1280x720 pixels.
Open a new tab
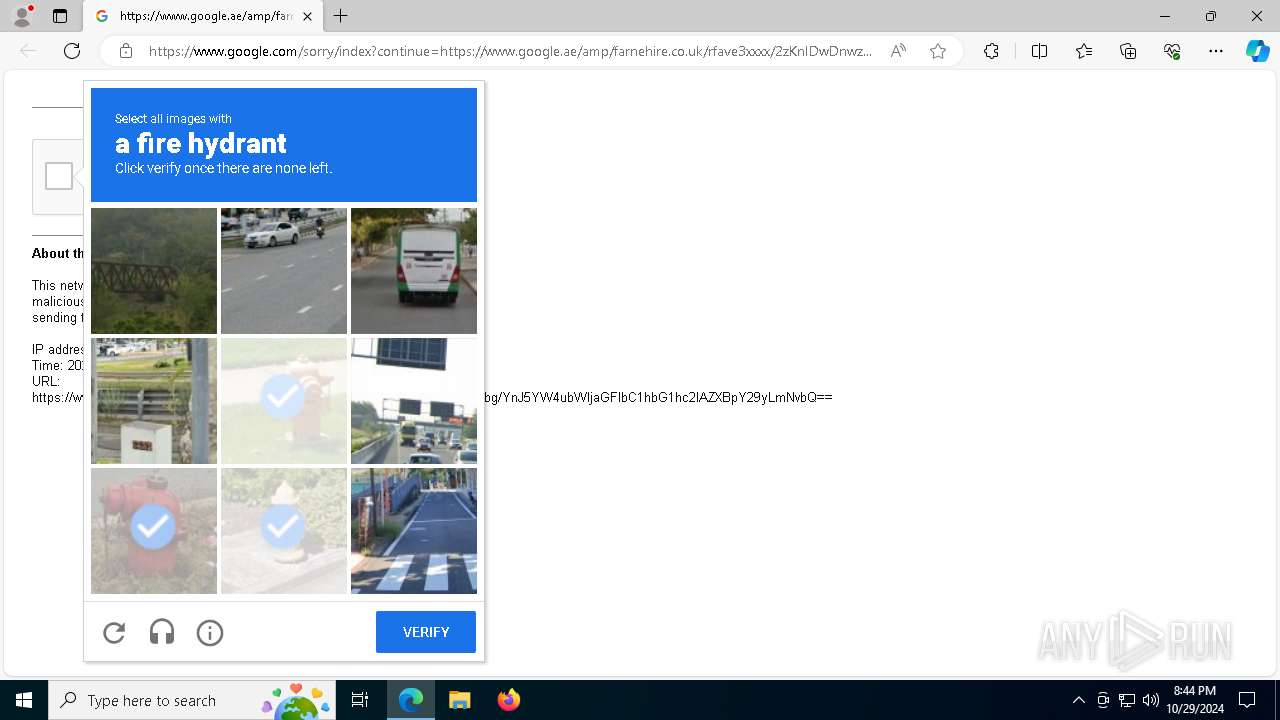pos(341,16)
